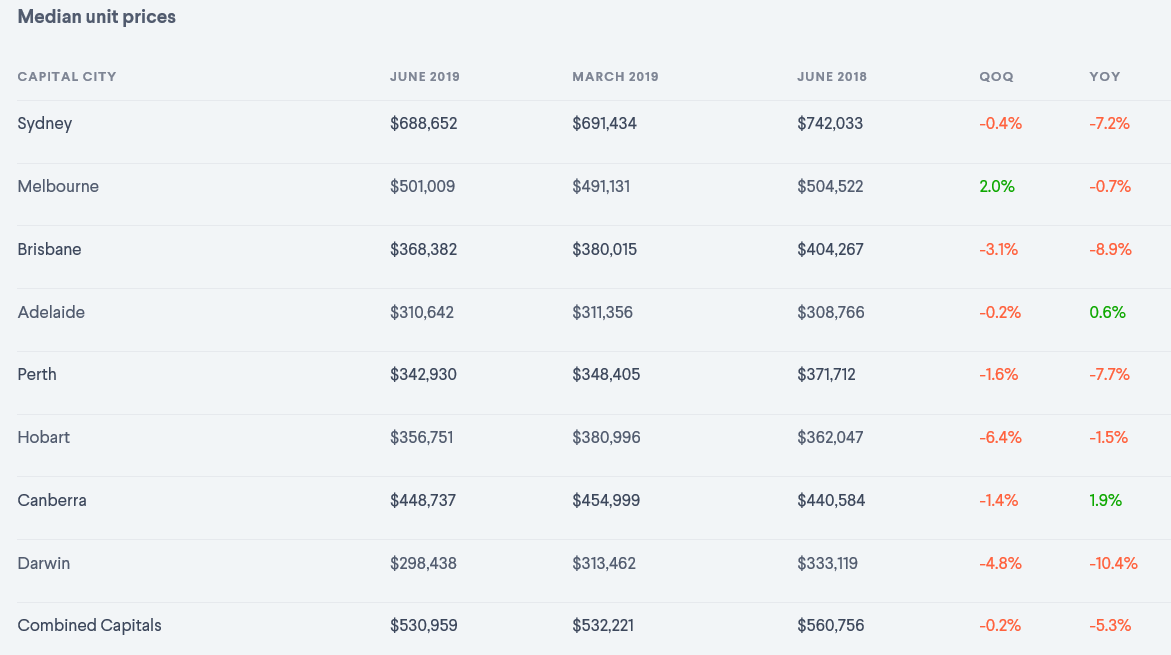The image size is (1171, 655).
Task: Click the June 2018 column header
Action: (x=832, y=77)
